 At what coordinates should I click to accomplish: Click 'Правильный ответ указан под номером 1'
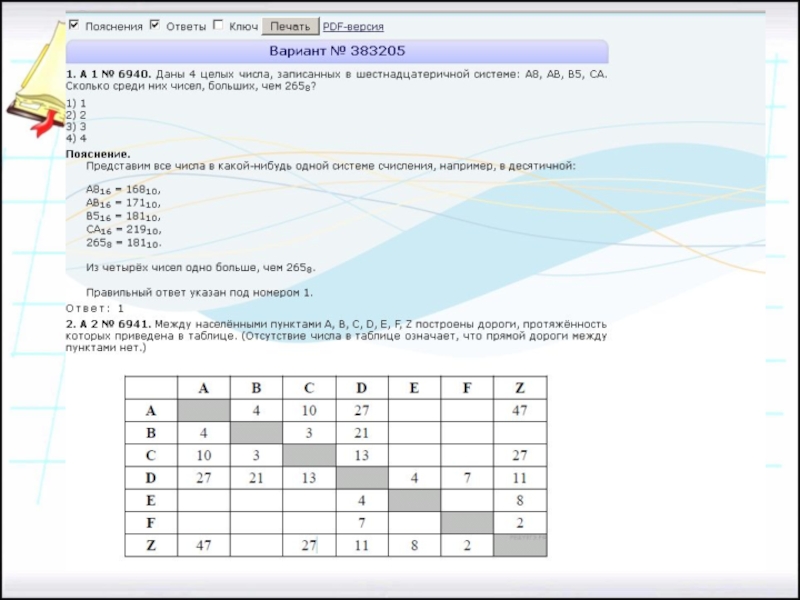pyautogui.click(x=199, y=293)
